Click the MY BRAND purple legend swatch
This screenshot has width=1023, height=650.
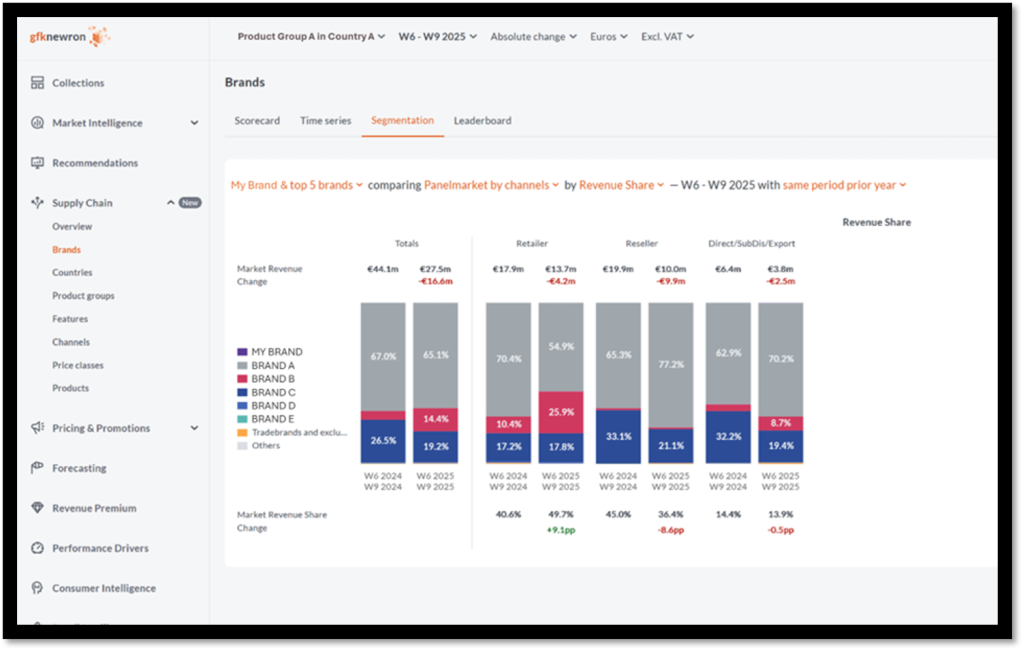tap(242, 352)
